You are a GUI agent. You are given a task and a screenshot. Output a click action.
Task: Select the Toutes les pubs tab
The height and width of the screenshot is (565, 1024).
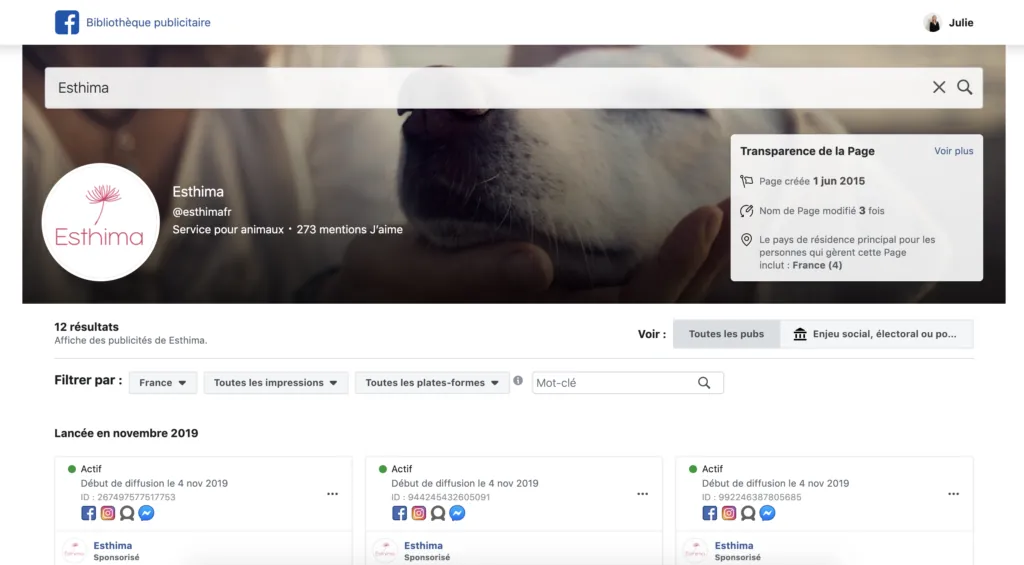click(726, 334)
